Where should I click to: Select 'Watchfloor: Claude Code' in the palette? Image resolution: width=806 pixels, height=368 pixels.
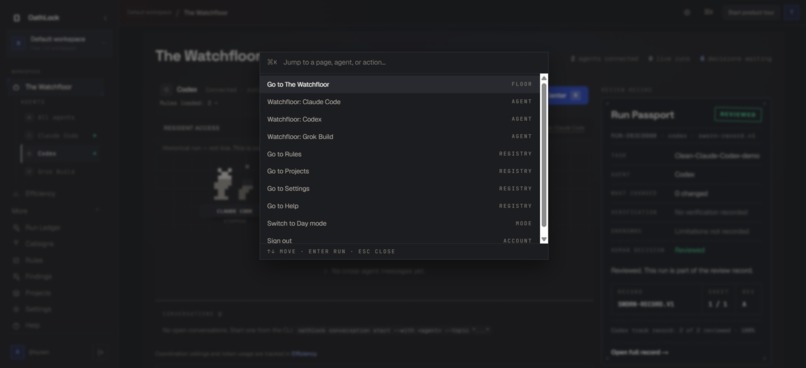coord(399,102)
